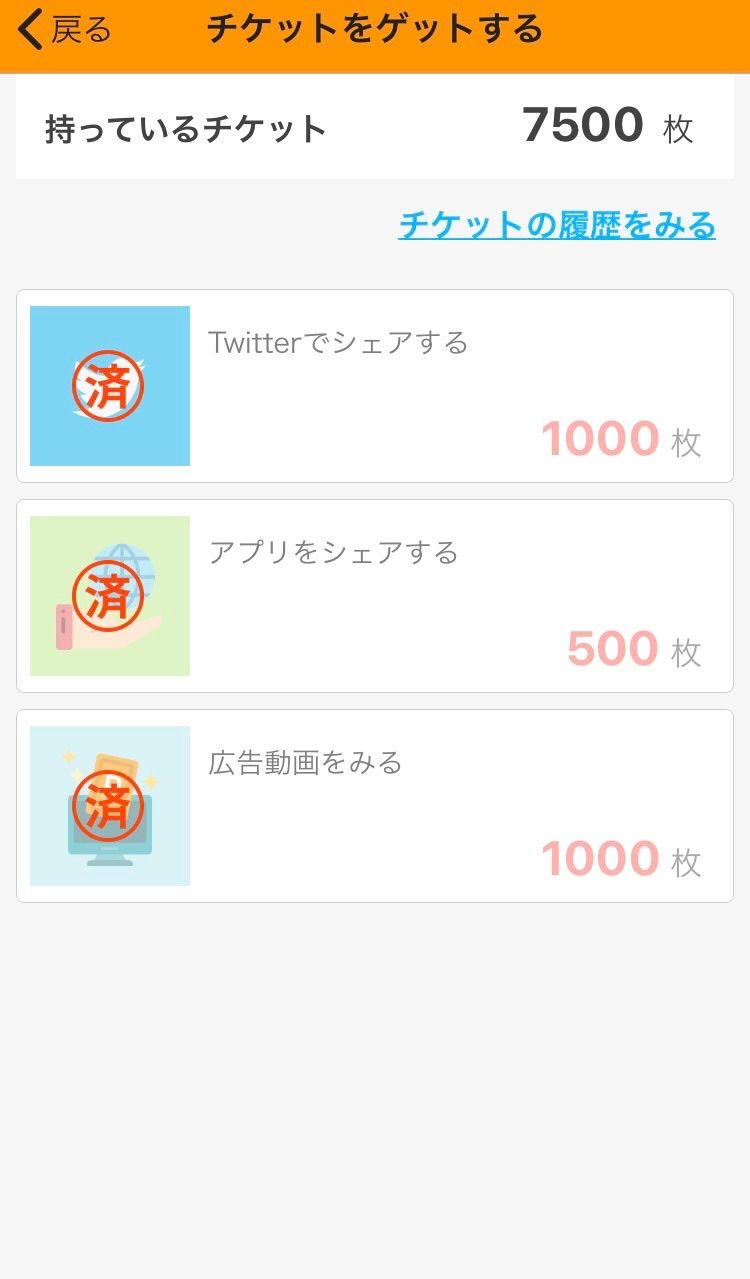Image resolution: width=750 pixels, height=1279 pixels.
Task: Tap the 1000 枚 reward on the ad video card
Action: [x=620, y=859]
